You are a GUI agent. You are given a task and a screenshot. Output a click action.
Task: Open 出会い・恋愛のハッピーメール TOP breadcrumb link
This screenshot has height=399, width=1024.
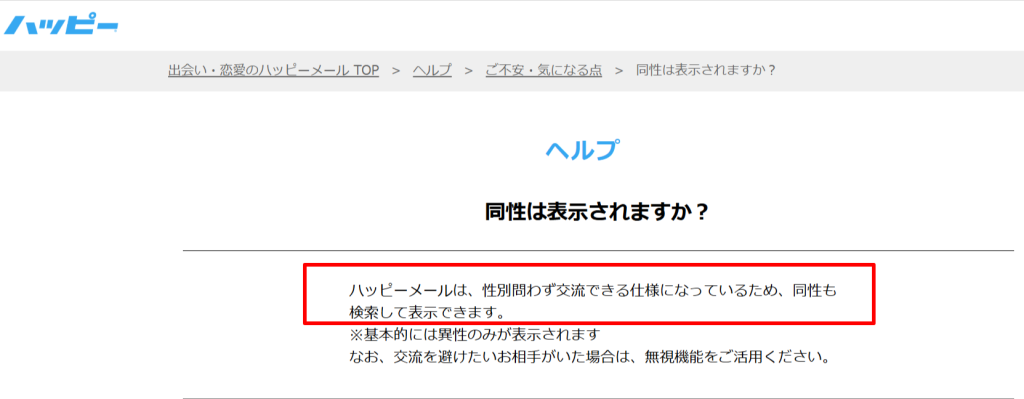274,71
